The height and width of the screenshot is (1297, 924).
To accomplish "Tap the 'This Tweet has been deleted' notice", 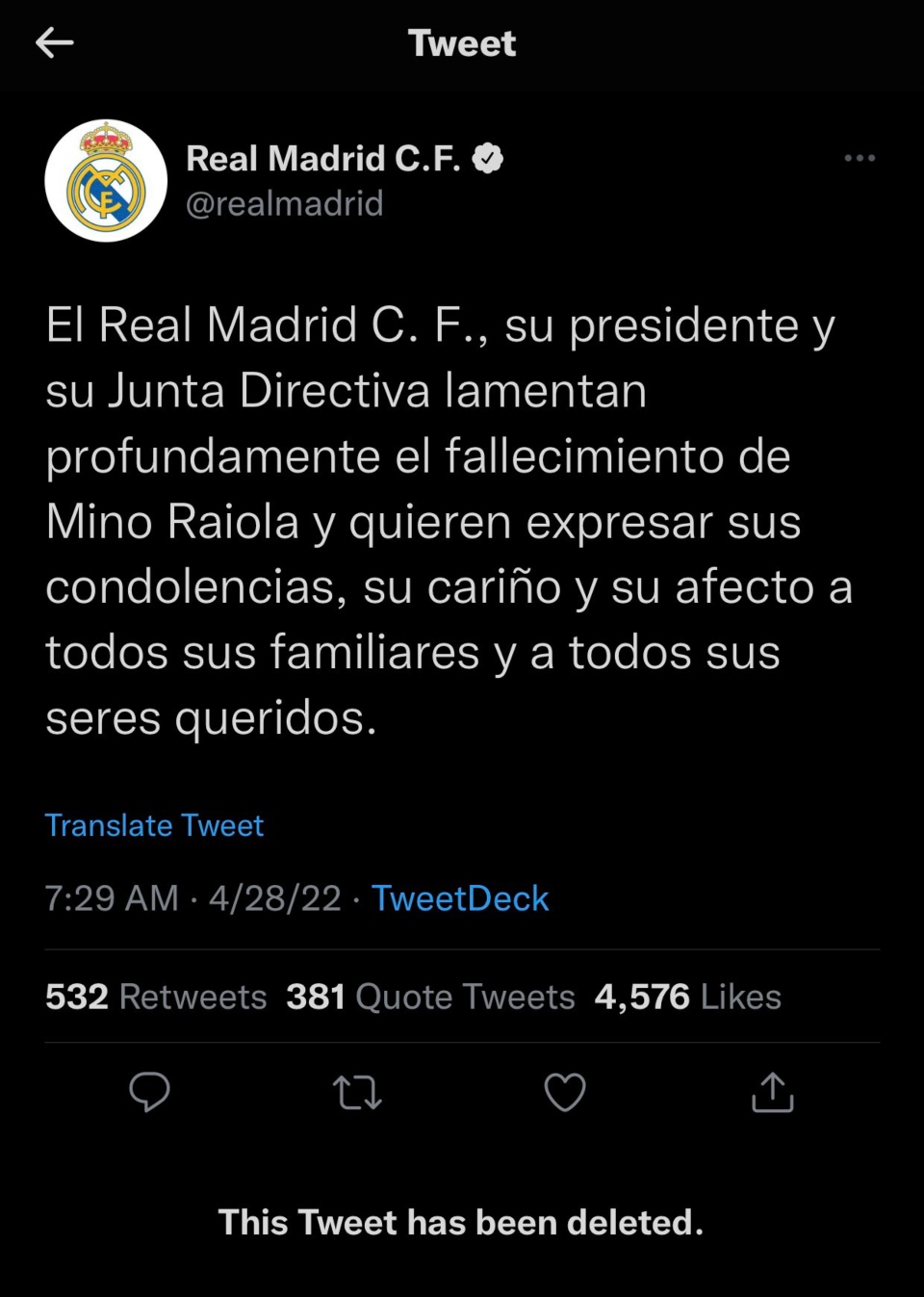I will [461, 1222].
